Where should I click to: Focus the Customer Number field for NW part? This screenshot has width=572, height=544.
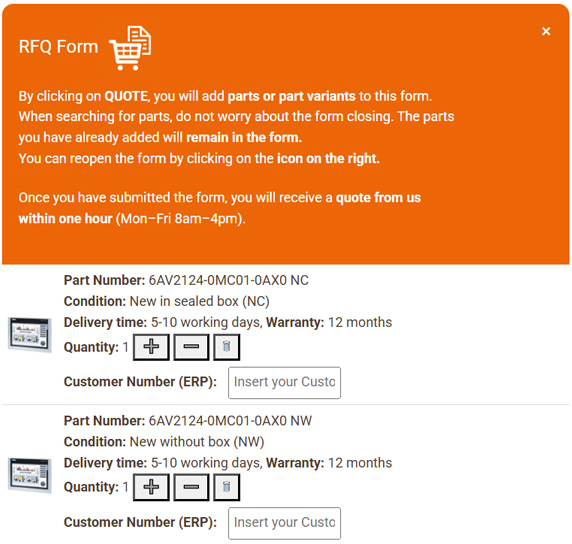(x=285, y=523)
